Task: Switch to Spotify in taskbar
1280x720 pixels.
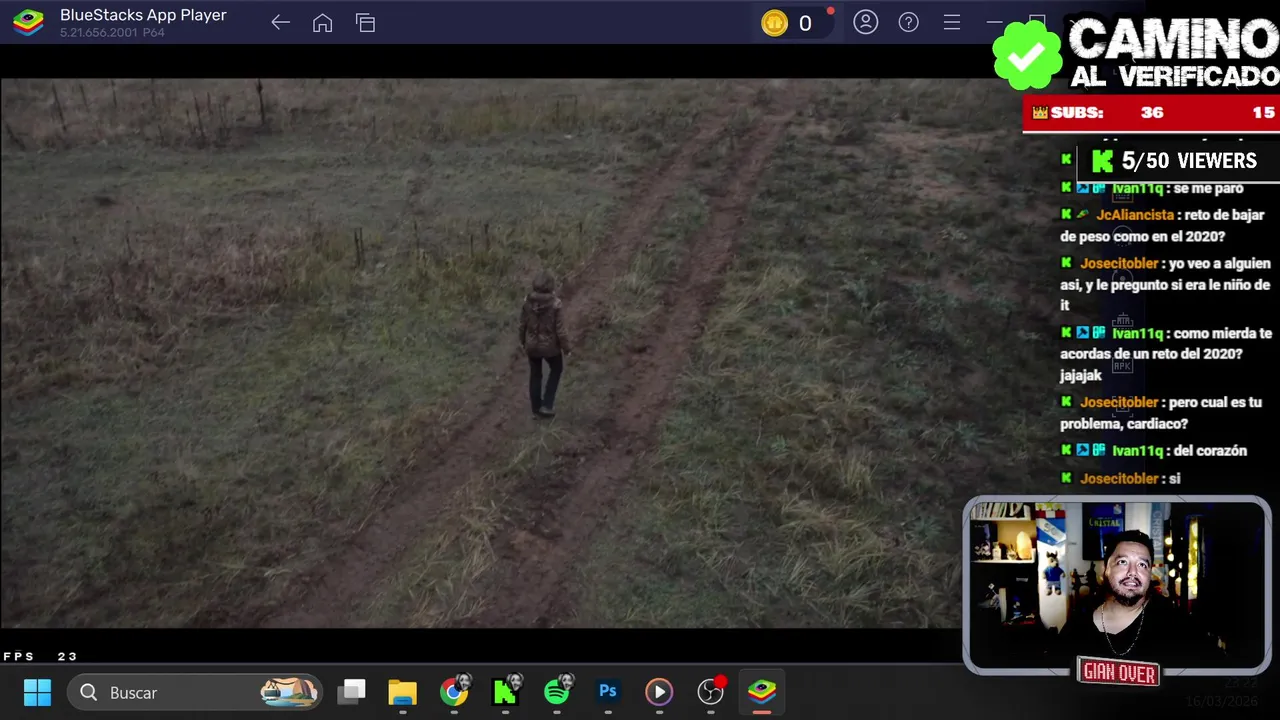Action: [x=557, y=691]
